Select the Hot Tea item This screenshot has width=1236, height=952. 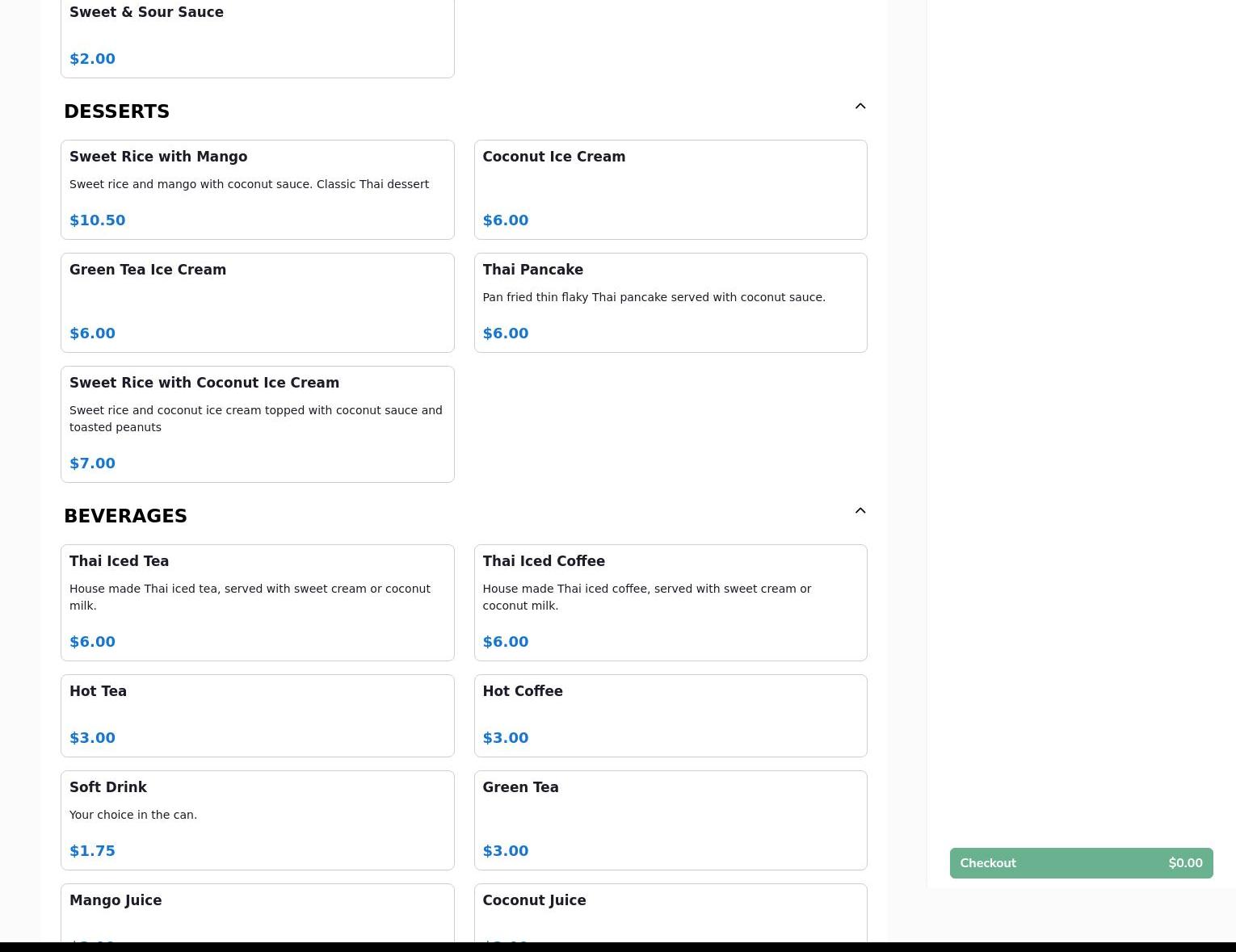(257, 715)
